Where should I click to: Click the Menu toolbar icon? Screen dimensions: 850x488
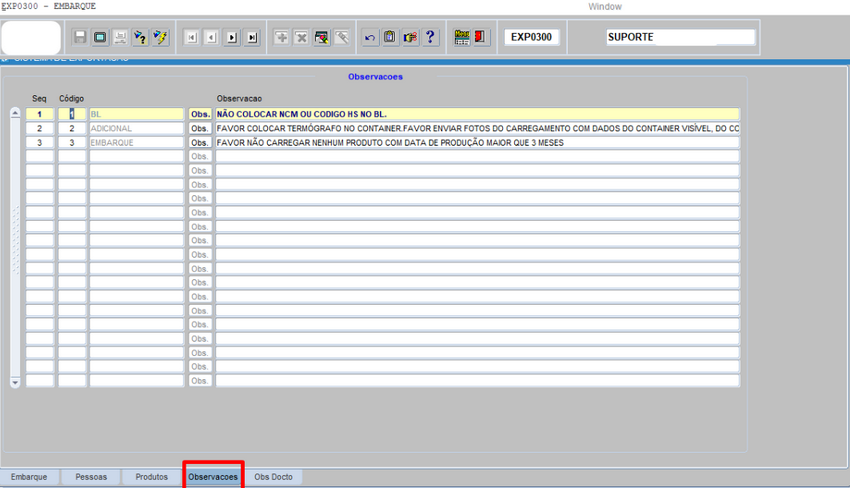click(x=461, y=37)
